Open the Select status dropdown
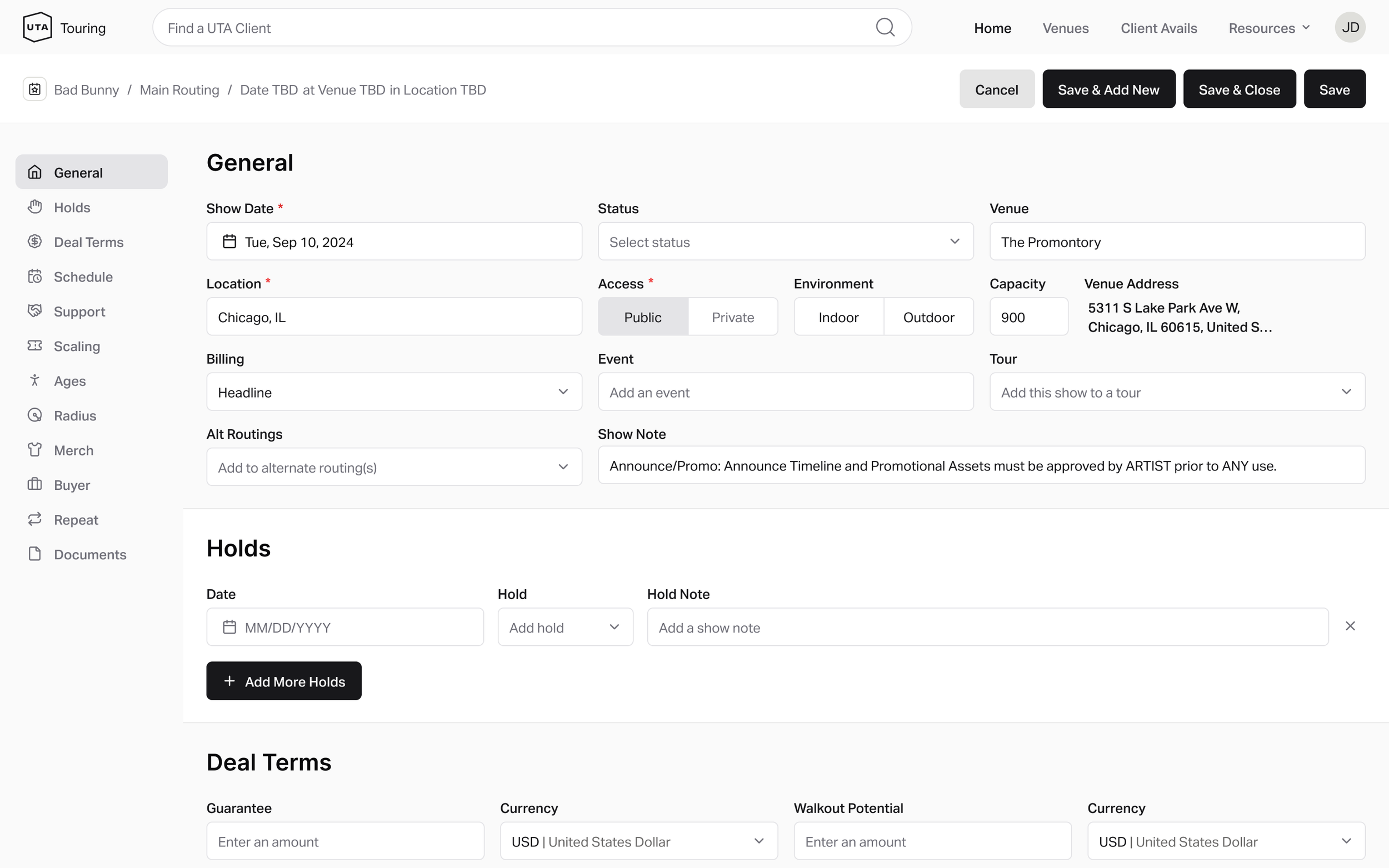Screen dimensions: 1389x868 (x=785, y=241)
